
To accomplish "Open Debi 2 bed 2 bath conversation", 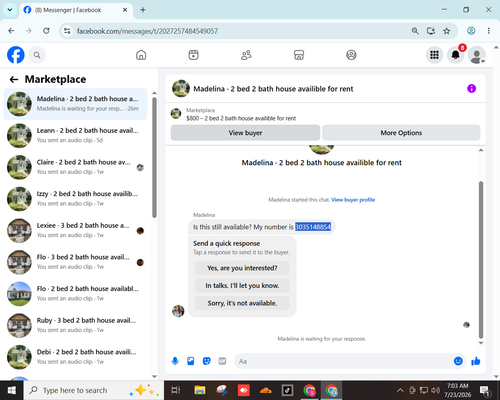I will 75,357.
